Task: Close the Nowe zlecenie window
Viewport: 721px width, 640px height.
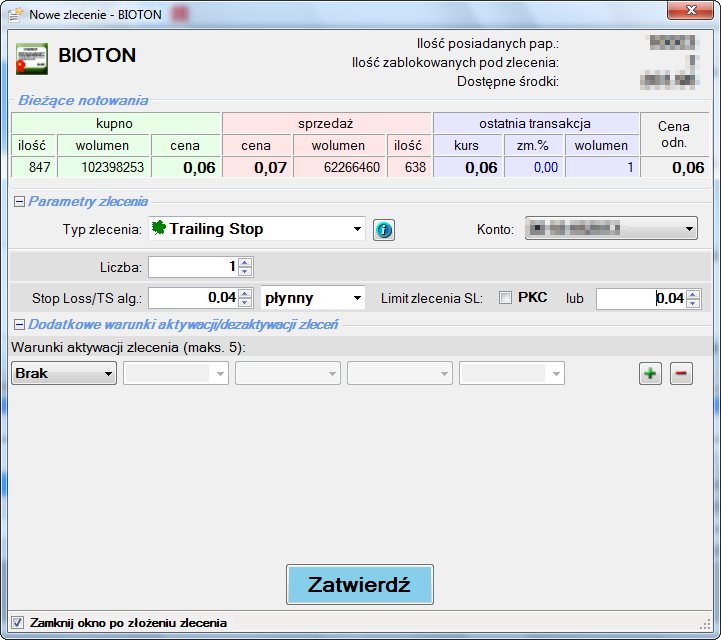Action: [690, 10]
